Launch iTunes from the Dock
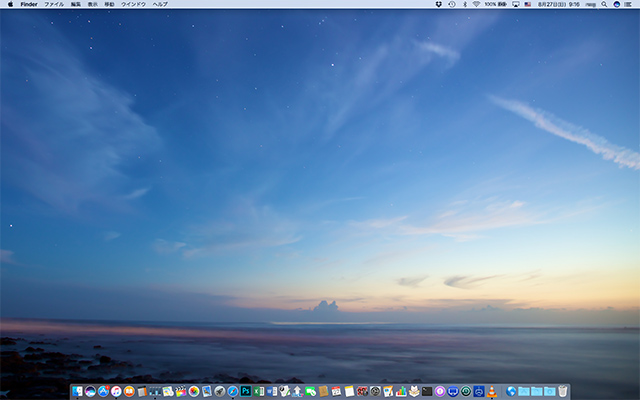This screenshot has width=640, height=400. 116,391
